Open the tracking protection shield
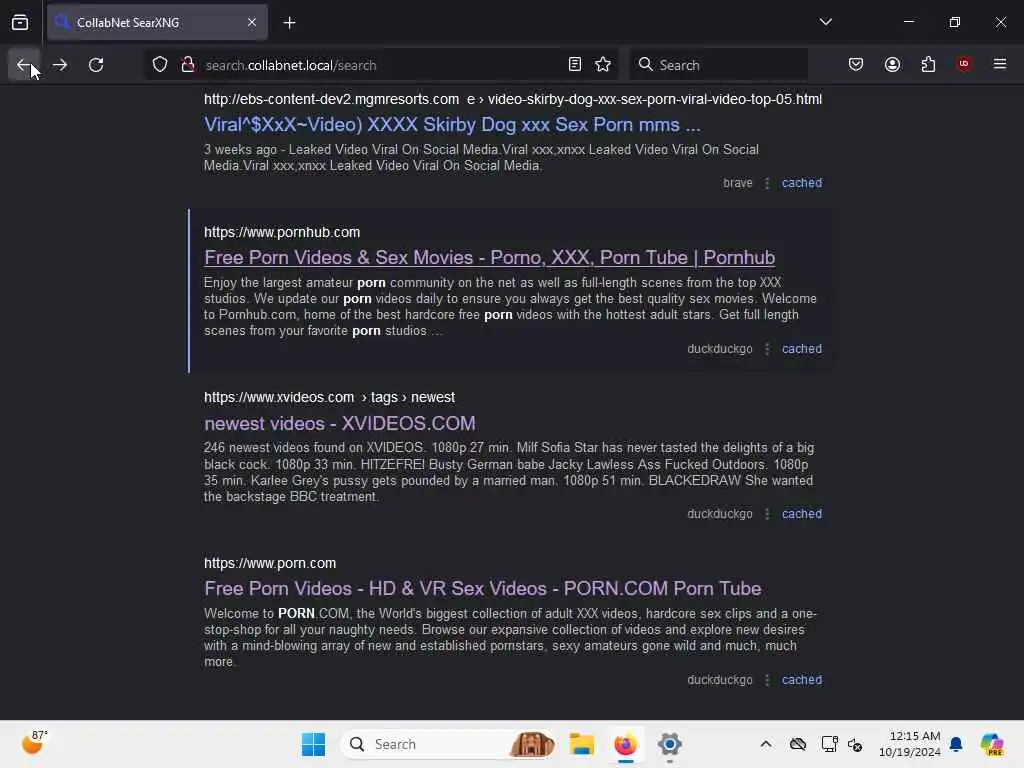The image size is (1024, 768). point(160,65)
